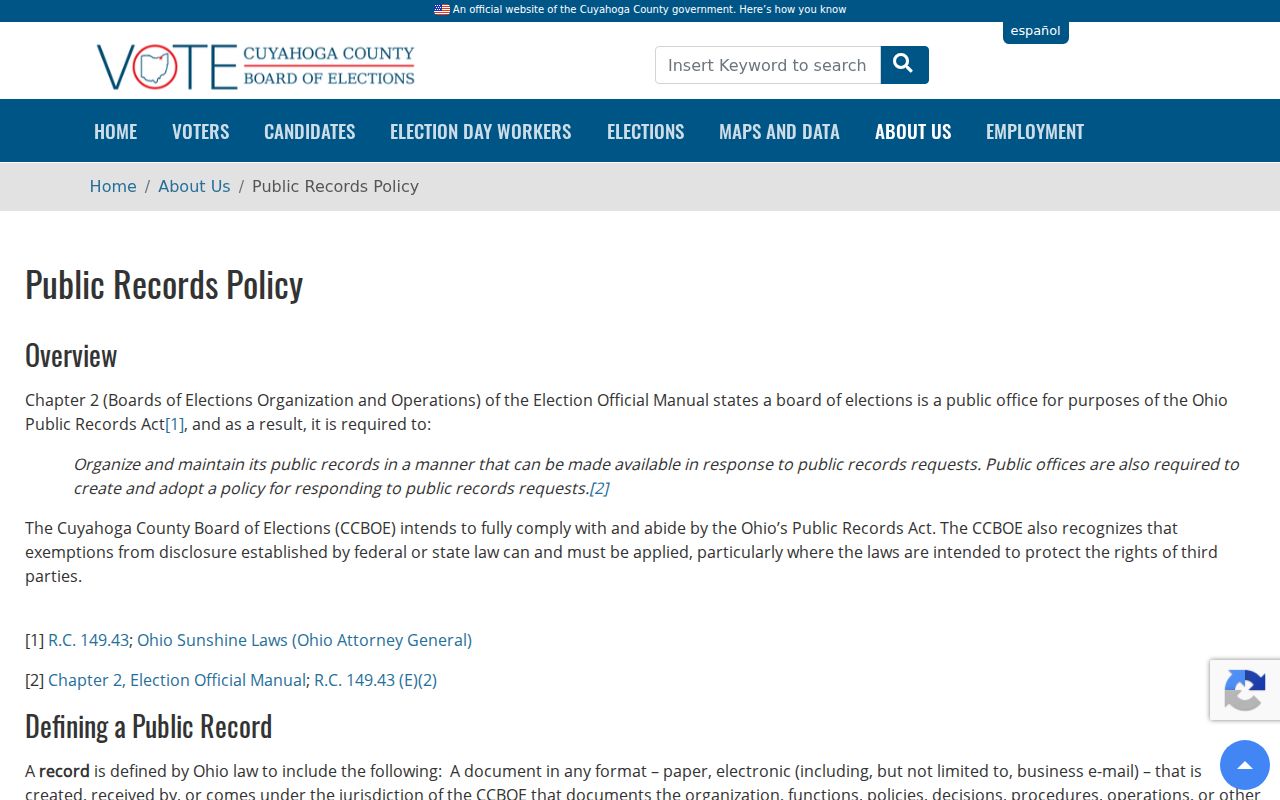Go to the EMPLOYMENT page

click(1035, 131)
